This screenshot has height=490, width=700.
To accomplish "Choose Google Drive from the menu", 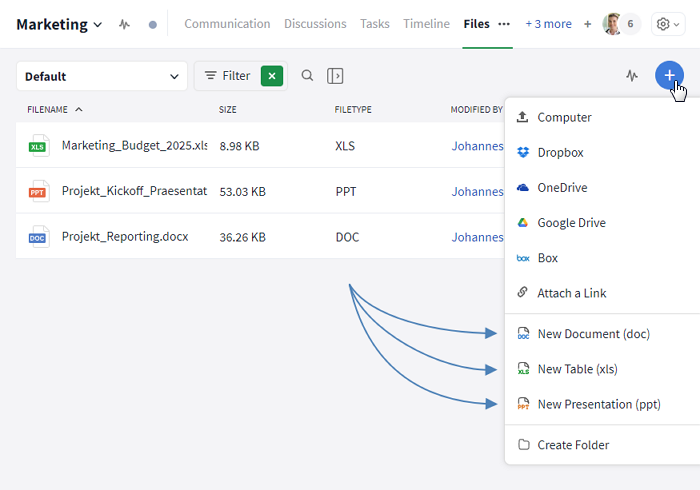I will [x=602, y=223].
